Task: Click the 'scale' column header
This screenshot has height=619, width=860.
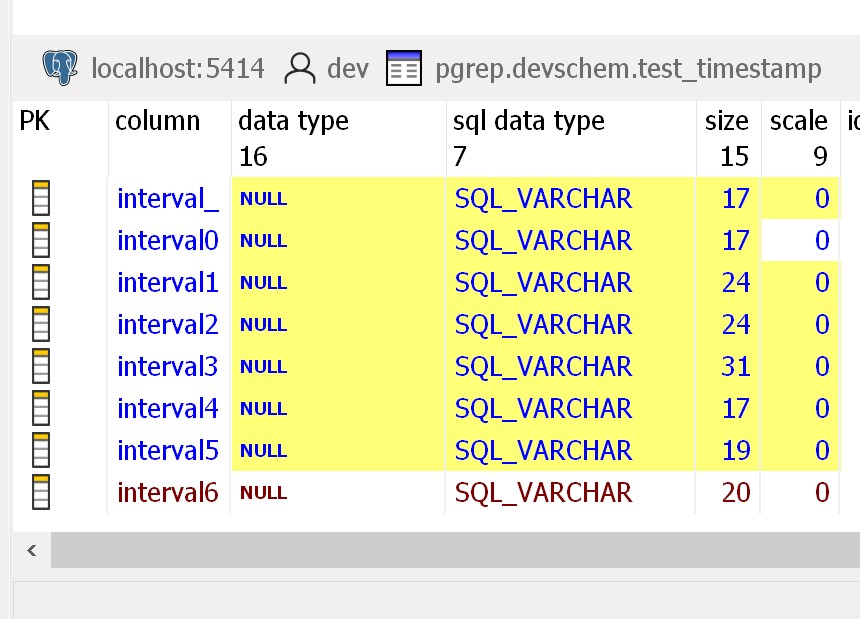Action: pos(798,121)
